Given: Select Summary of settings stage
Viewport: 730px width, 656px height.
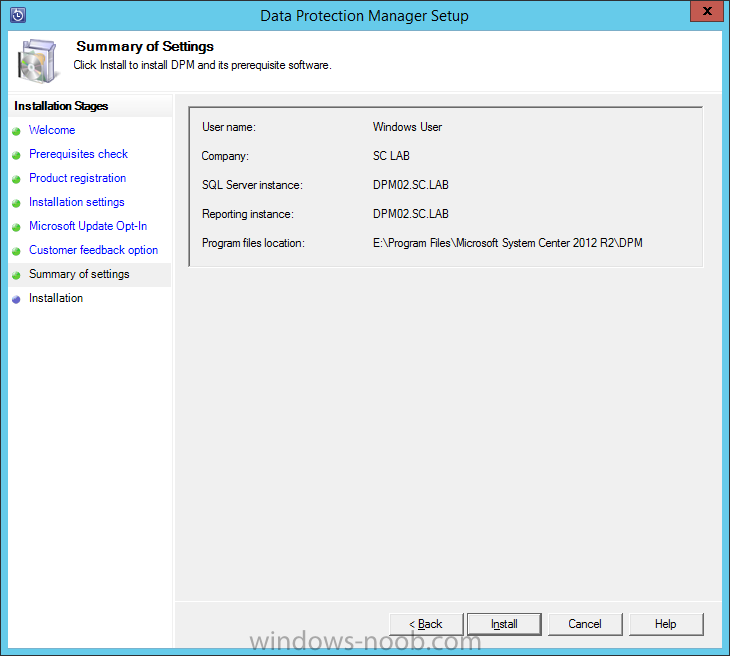Looking at the screenshot, I should pos(90,274).
